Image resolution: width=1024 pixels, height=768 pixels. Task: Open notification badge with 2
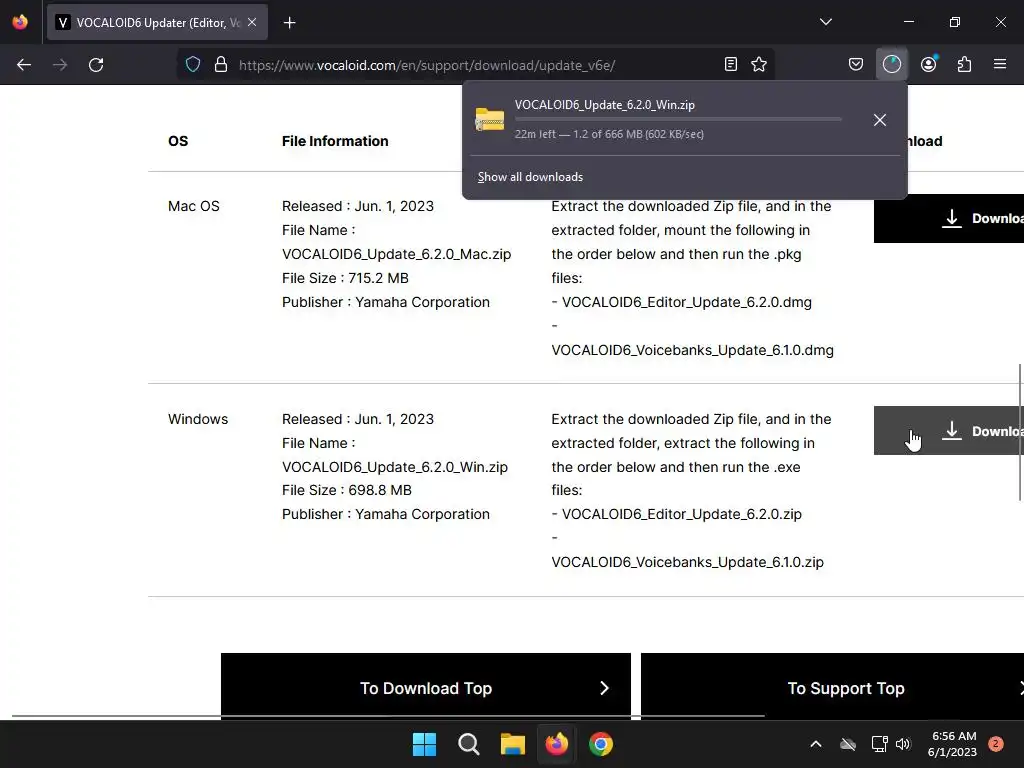(996, 744)
